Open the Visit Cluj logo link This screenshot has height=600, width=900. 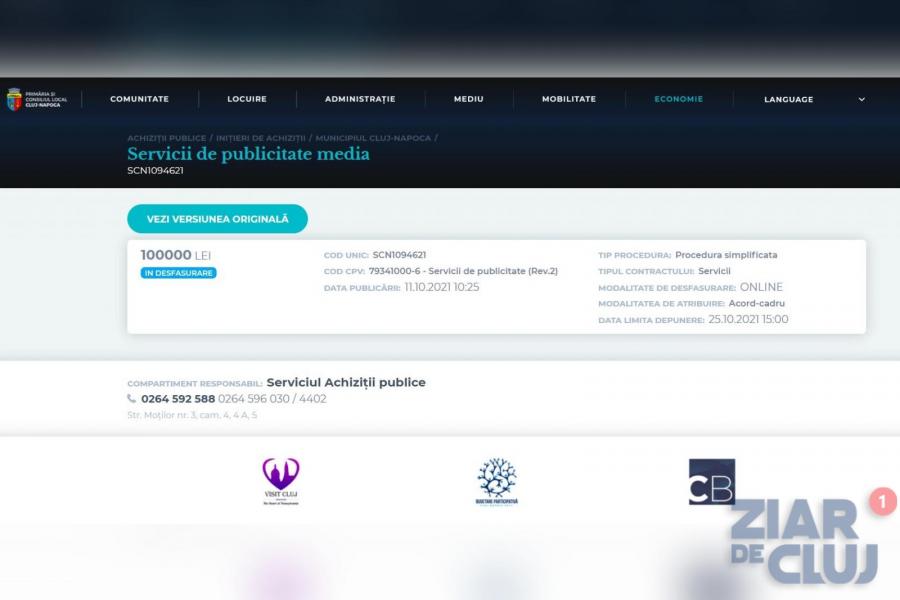(281, 480)
